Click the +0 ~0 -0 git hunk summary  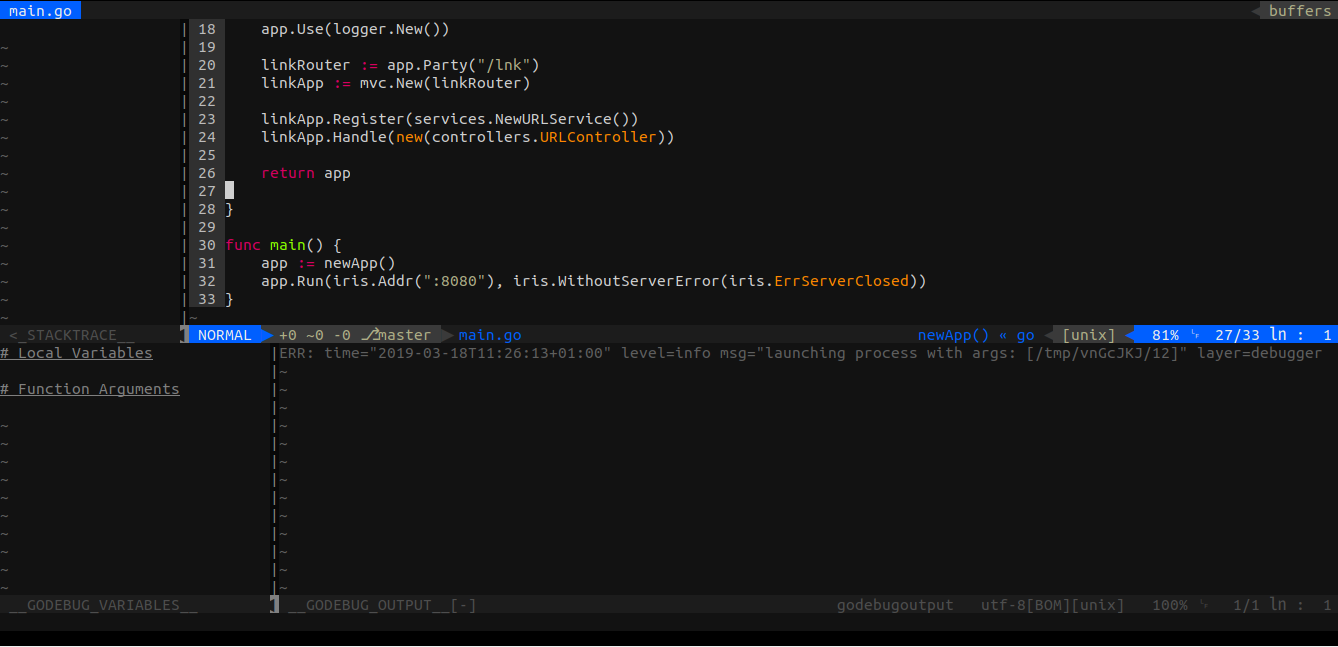[x=315, y=335]
